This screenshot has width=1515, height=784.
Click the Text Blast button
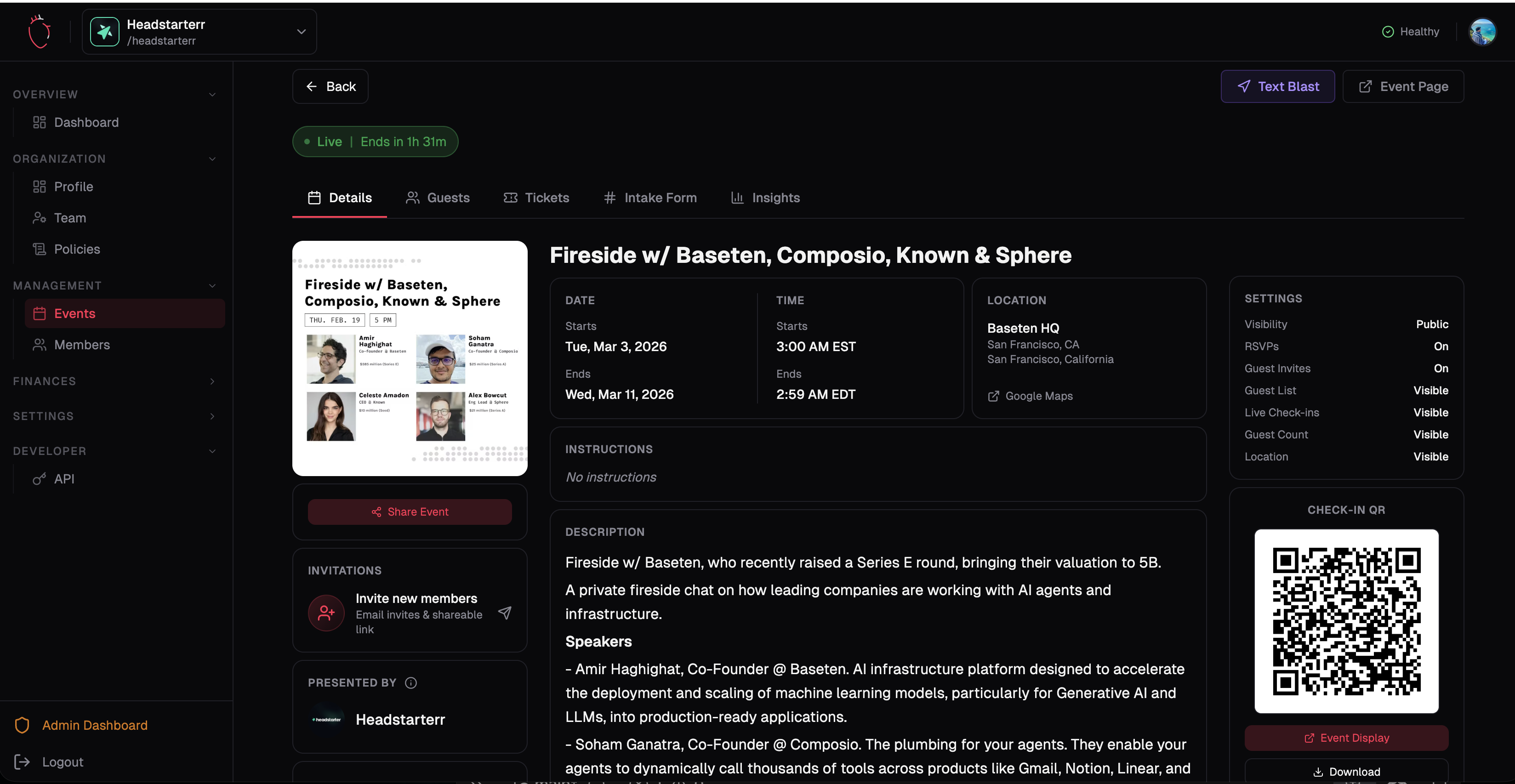1278,86
